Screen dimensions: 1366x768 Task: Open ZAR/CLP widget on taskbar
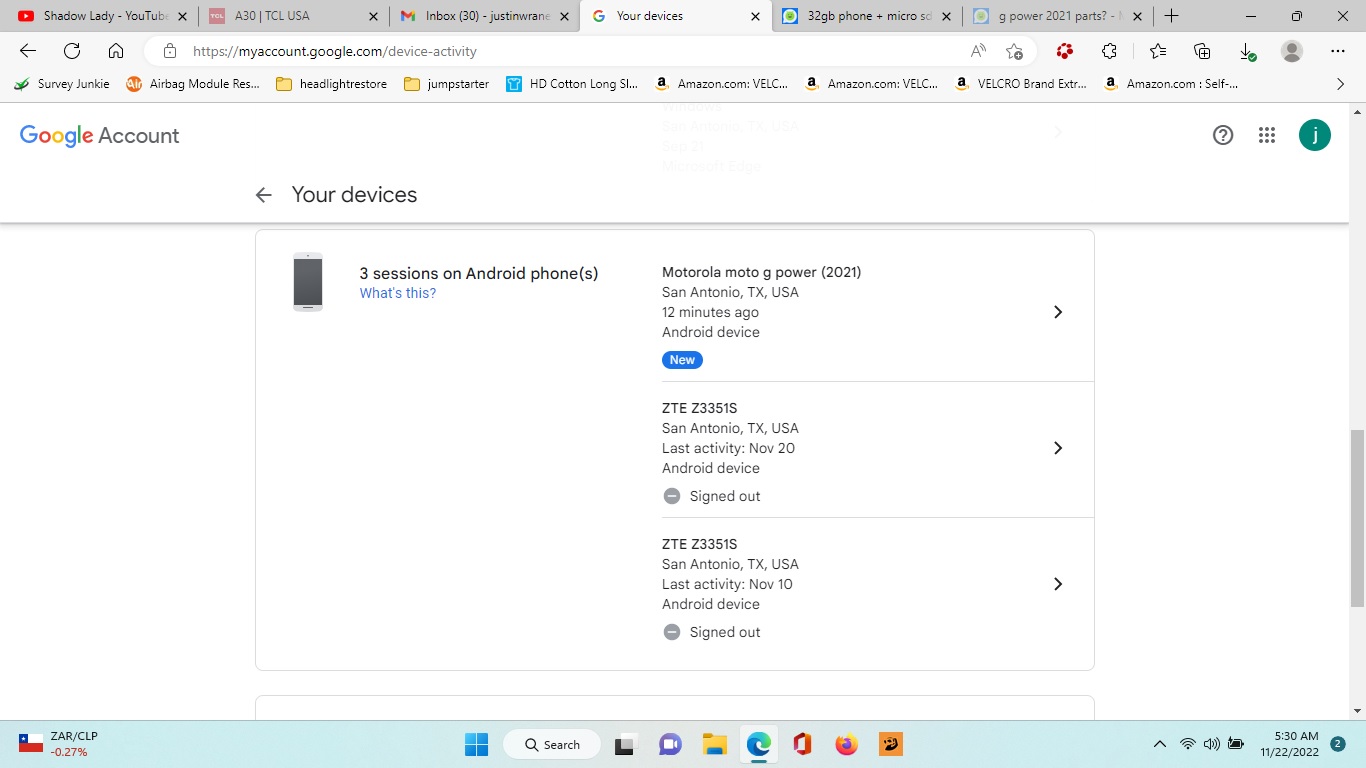pyautogui.click(x=60, y=744)
